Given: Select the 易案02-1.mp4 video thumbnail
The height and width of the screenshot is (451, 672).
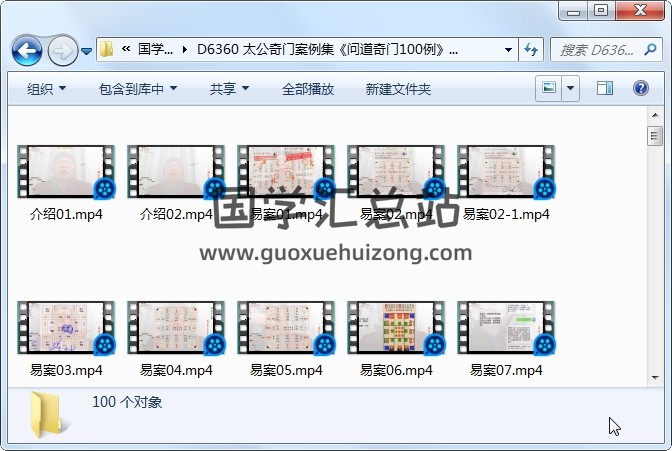Looking at the screenshot, I should click(506, 172).
